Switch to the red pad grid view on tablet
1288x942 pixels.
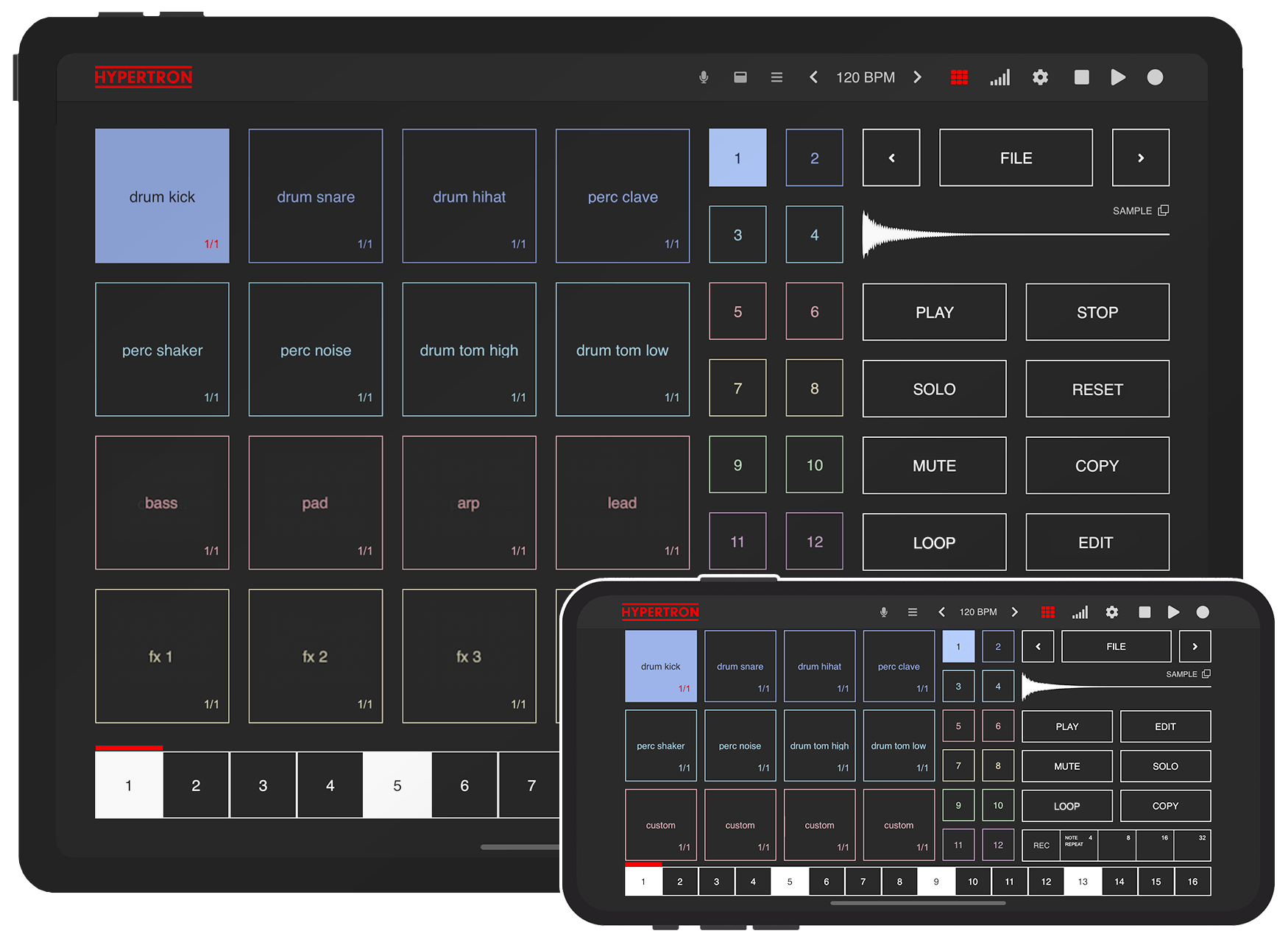click(959, 77)
